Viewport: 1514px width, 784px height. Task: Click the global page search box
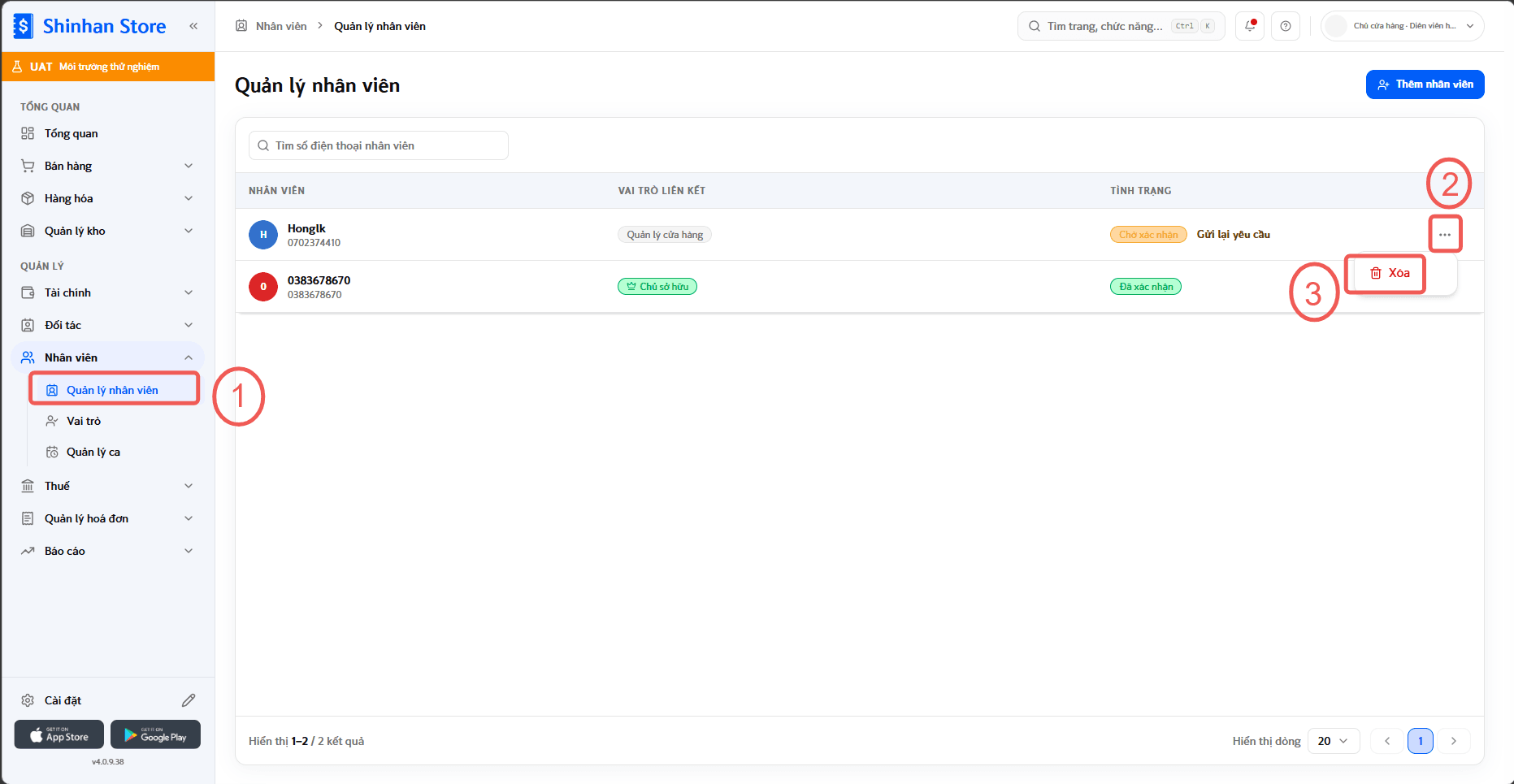(1121, 26)
